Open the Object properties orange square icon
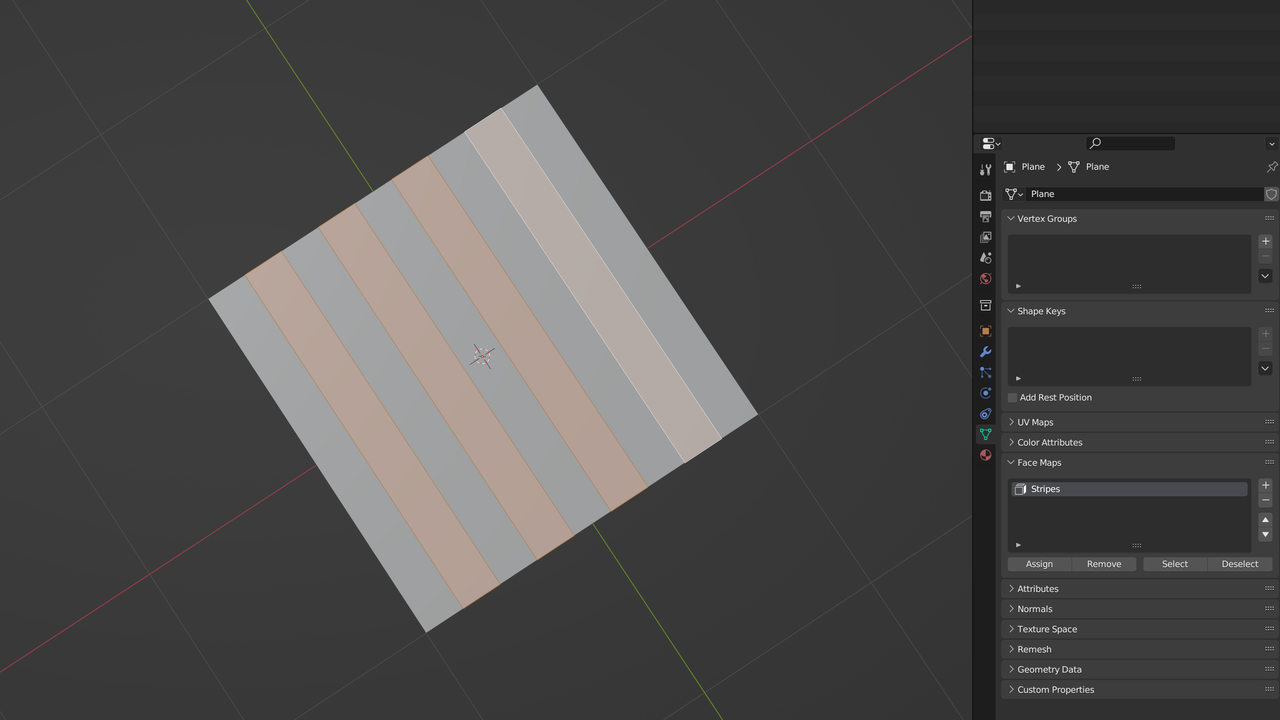Screen dimensions: 1280x720 985,331
